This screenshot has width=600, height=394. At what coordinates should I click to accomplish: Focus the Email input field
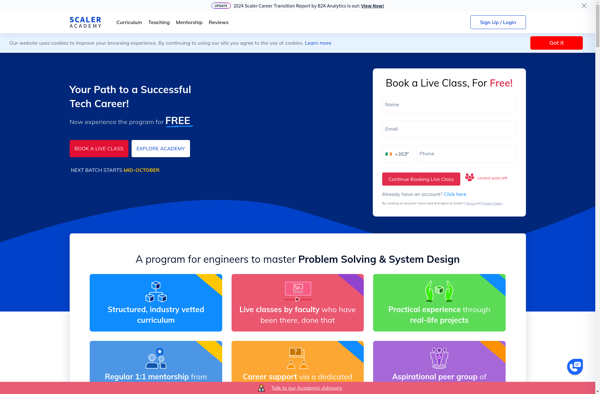coord(449,129)
